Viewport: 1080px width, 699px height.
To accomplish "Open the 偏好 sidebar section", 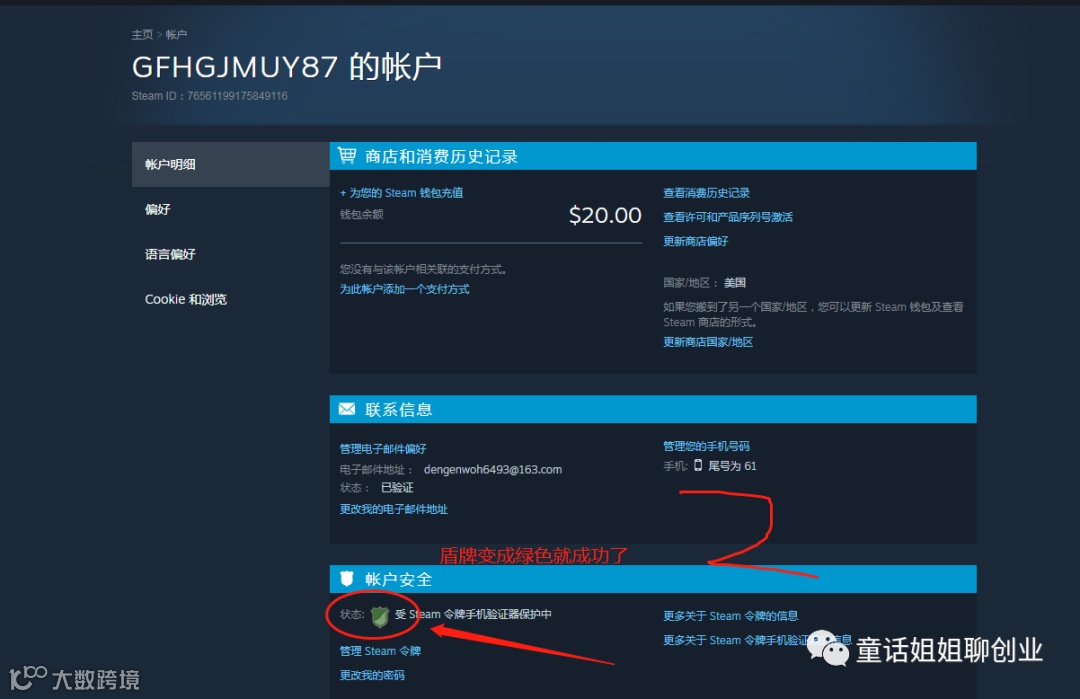I will point(230,209).
